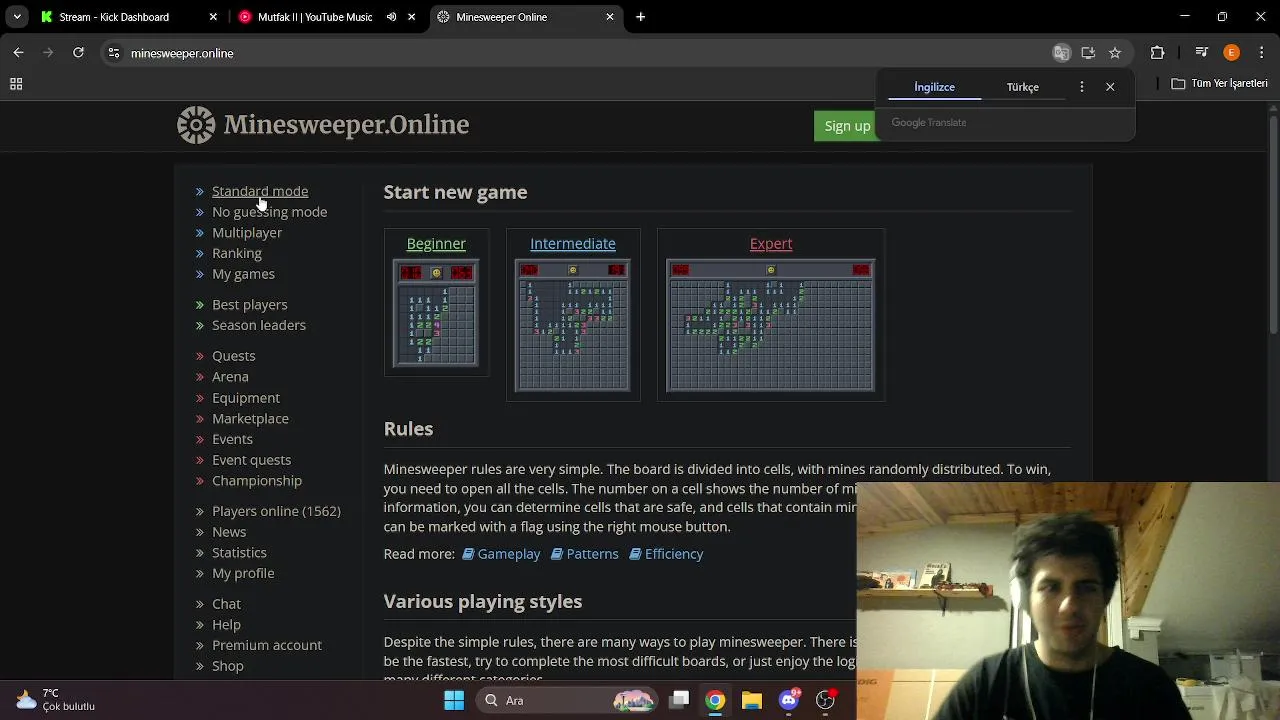Open Standard mode in sidebar
The height and width of the screenshot is (720, 1280).
coord(260,191)
